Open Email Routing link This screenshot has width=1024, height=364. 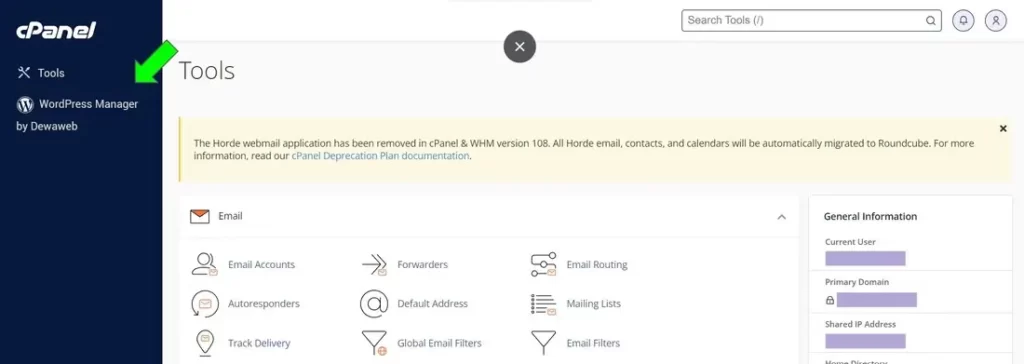coord(597,265)
